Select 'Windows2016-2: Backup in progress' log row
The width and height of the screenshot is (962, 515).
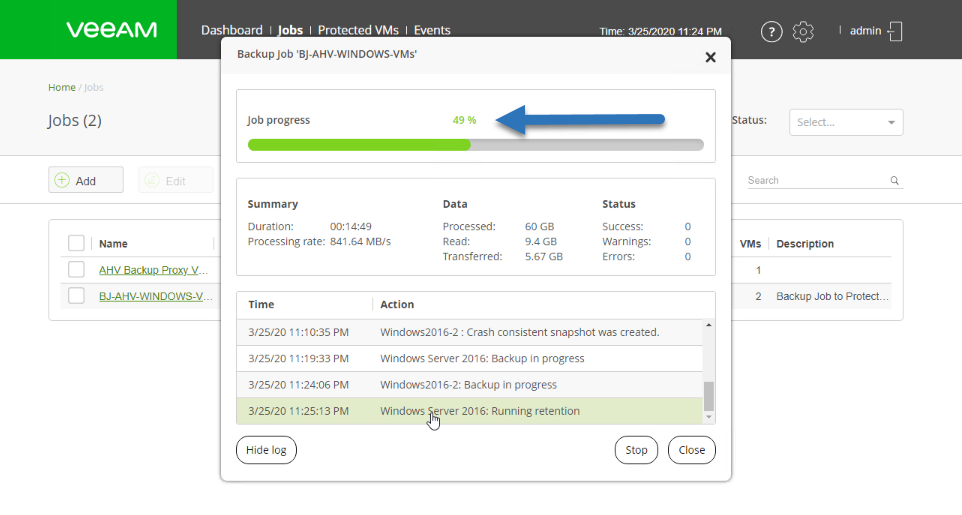pos(470,385)
